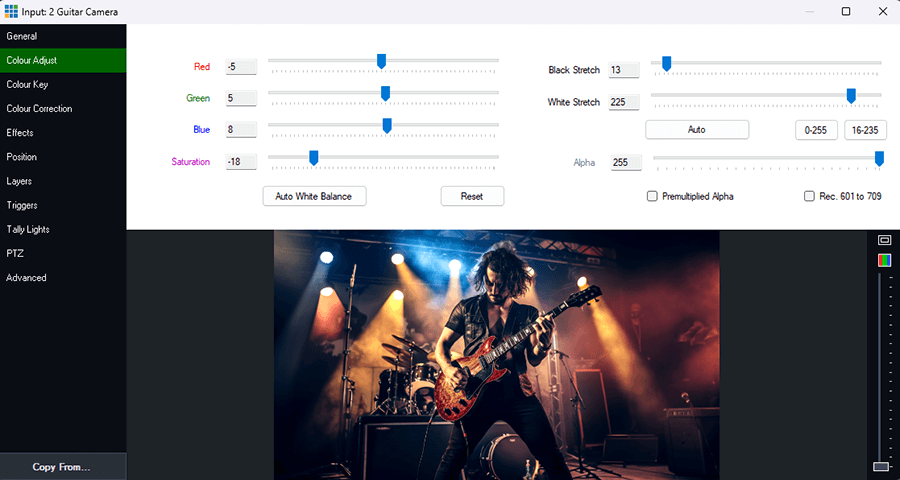This screenshot has height=480, width=900.
Task: Apply the 0-255 range preset
Action: click(x=817, y=130)
